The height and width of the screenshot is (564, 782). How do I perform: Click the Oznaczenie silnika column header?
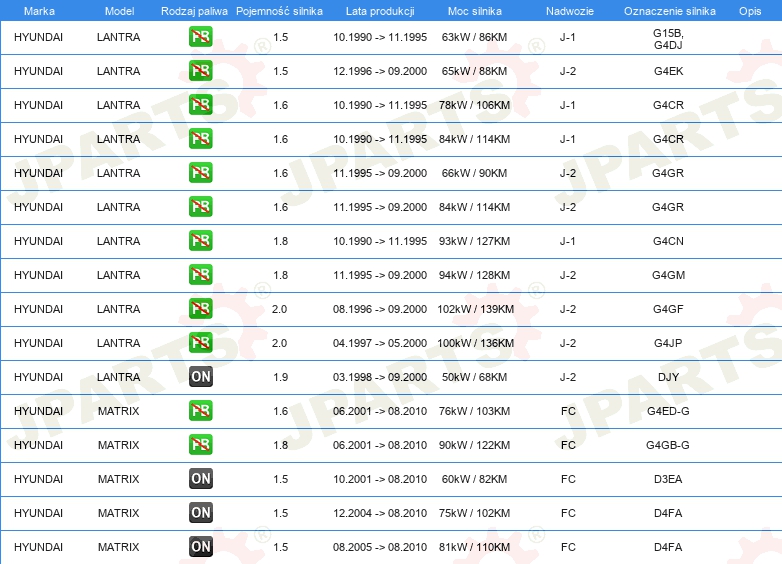coord(670,11)
